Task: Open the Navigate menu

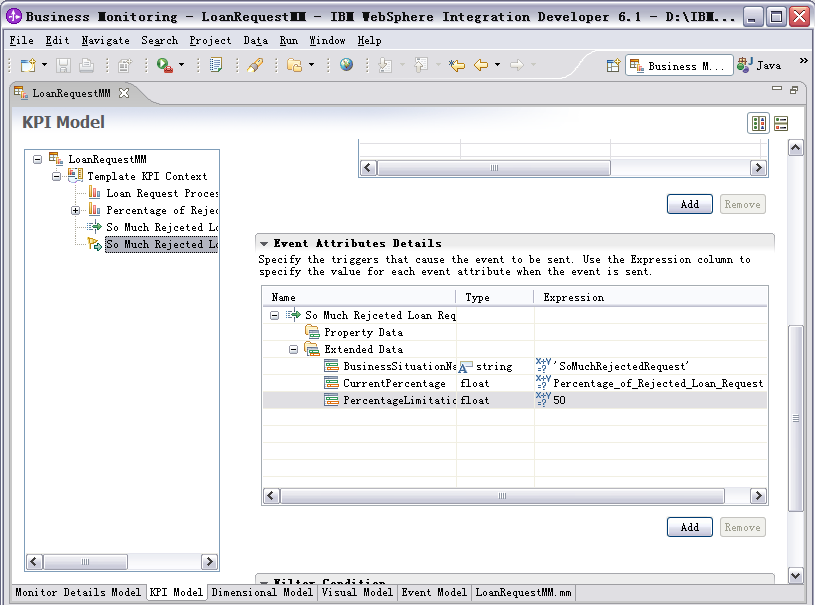Action: (106, 41)
